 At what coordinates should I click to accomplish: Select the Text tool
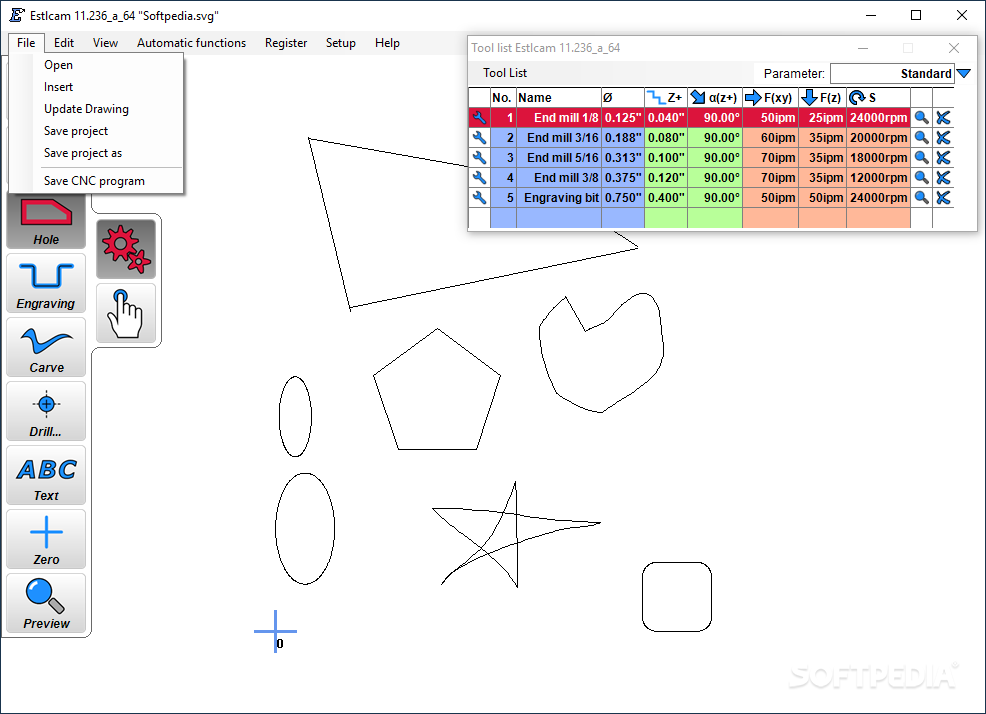[x=46, y=476]
